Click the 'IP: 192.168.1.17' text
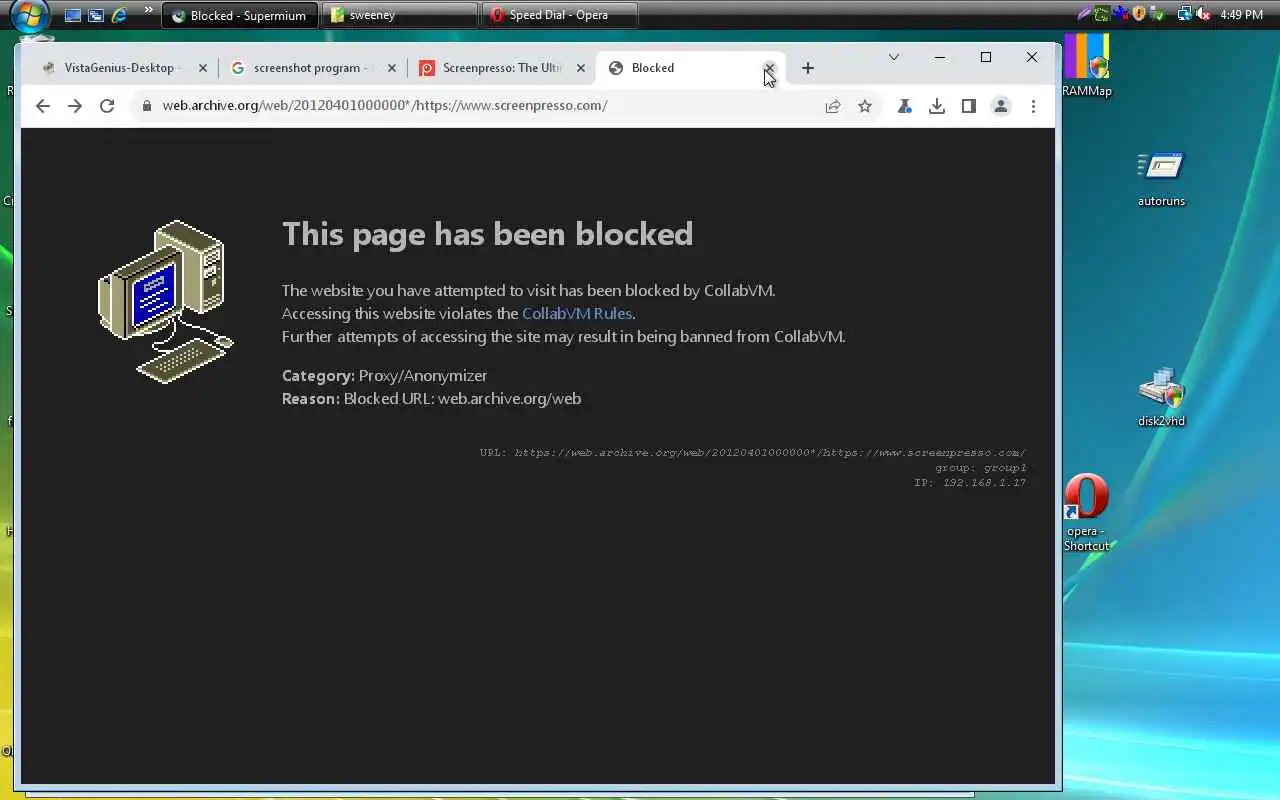Screen dimensions: 1280x800 970,483
